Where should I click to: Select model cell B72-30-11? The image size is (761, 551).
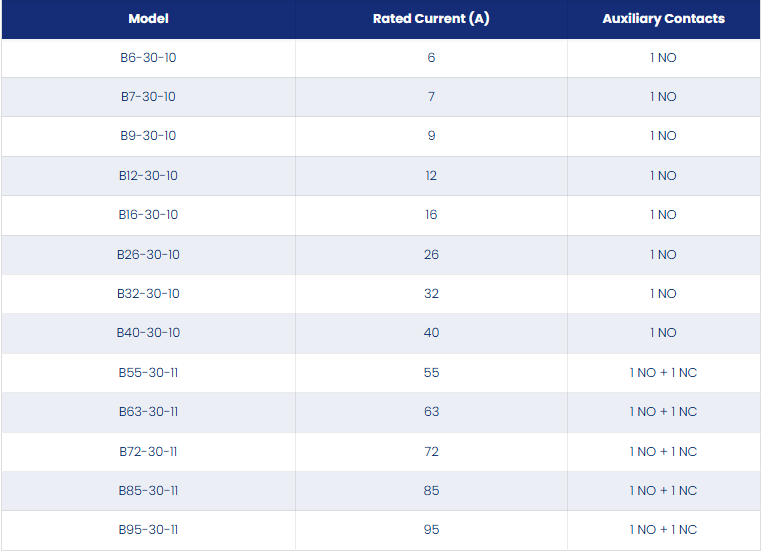click(x=149, y=452)
